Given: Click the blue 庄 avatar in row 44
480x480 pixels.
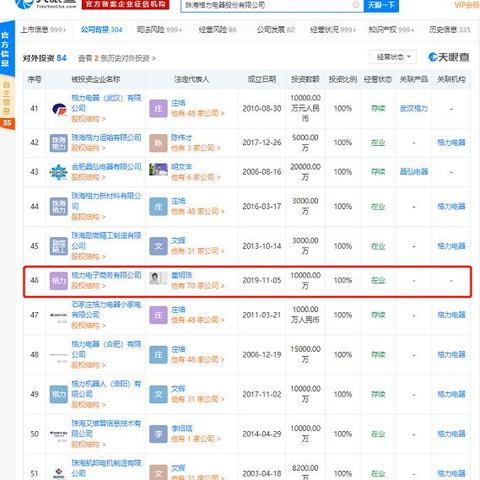Looking at the screenshot, I should [x=158, y=207].
